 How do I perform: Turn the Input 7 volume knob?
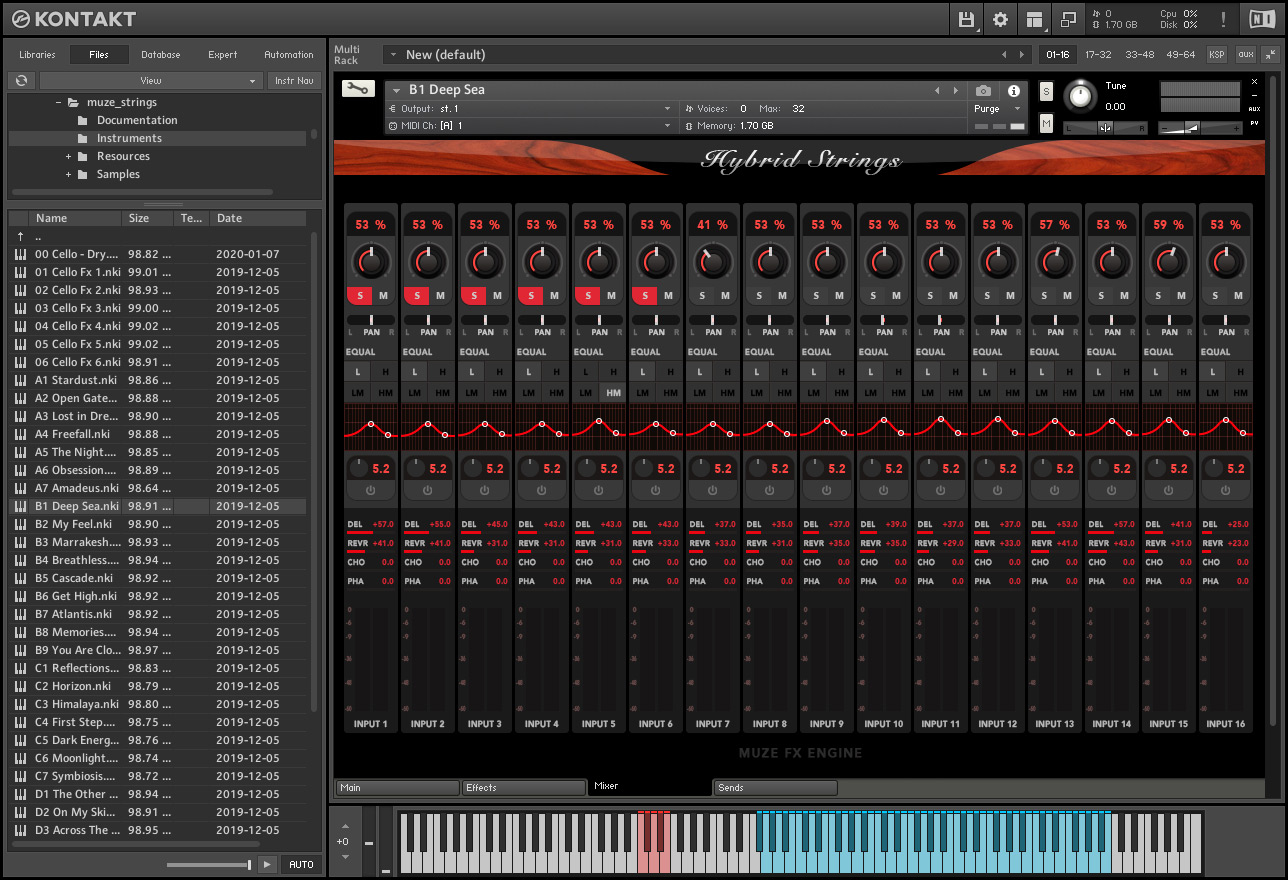tap(713, 262)
